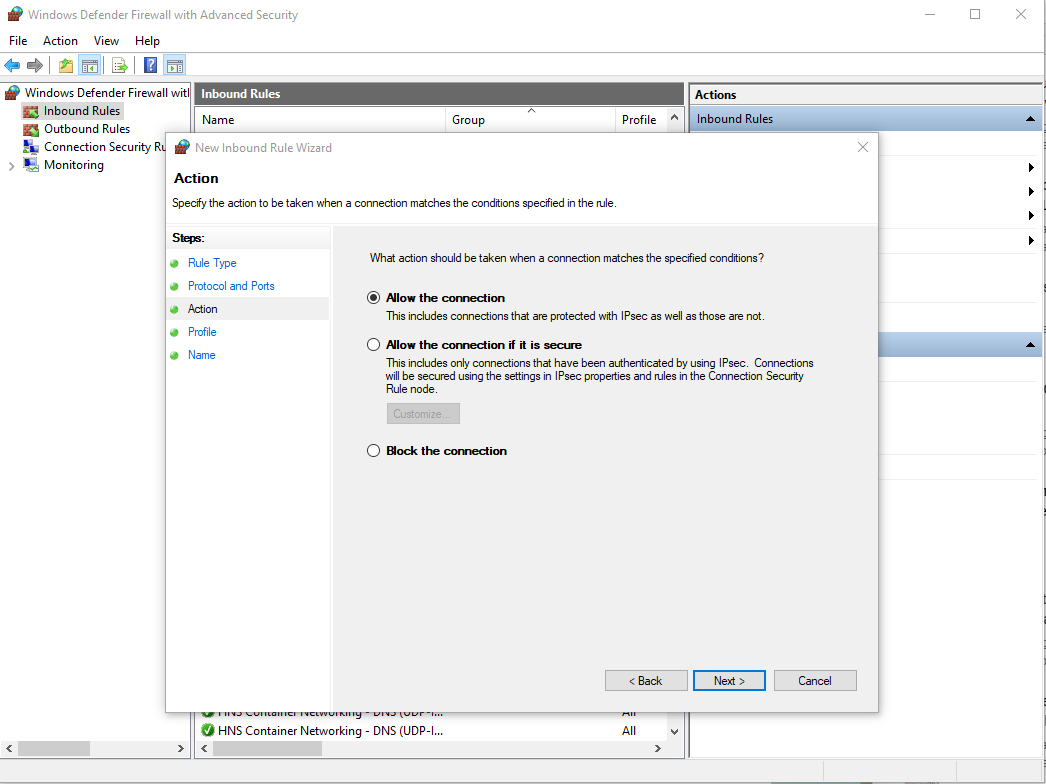This screenshot has height=784, width=1046.
Task: Open Help via the question mark icon
Action: 150,66
